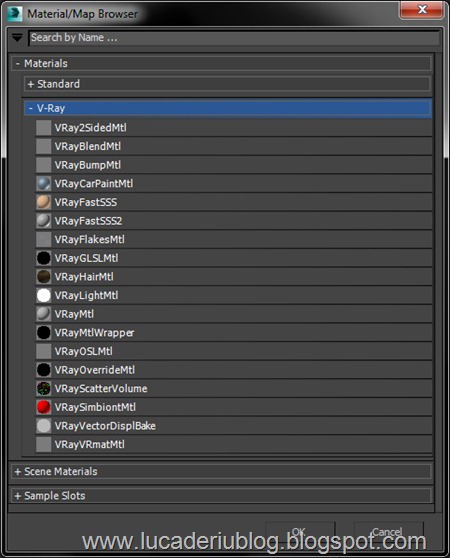Expand the Sample Slots group
Viewport: 450px width, 558px height.
tap(18, 496)
